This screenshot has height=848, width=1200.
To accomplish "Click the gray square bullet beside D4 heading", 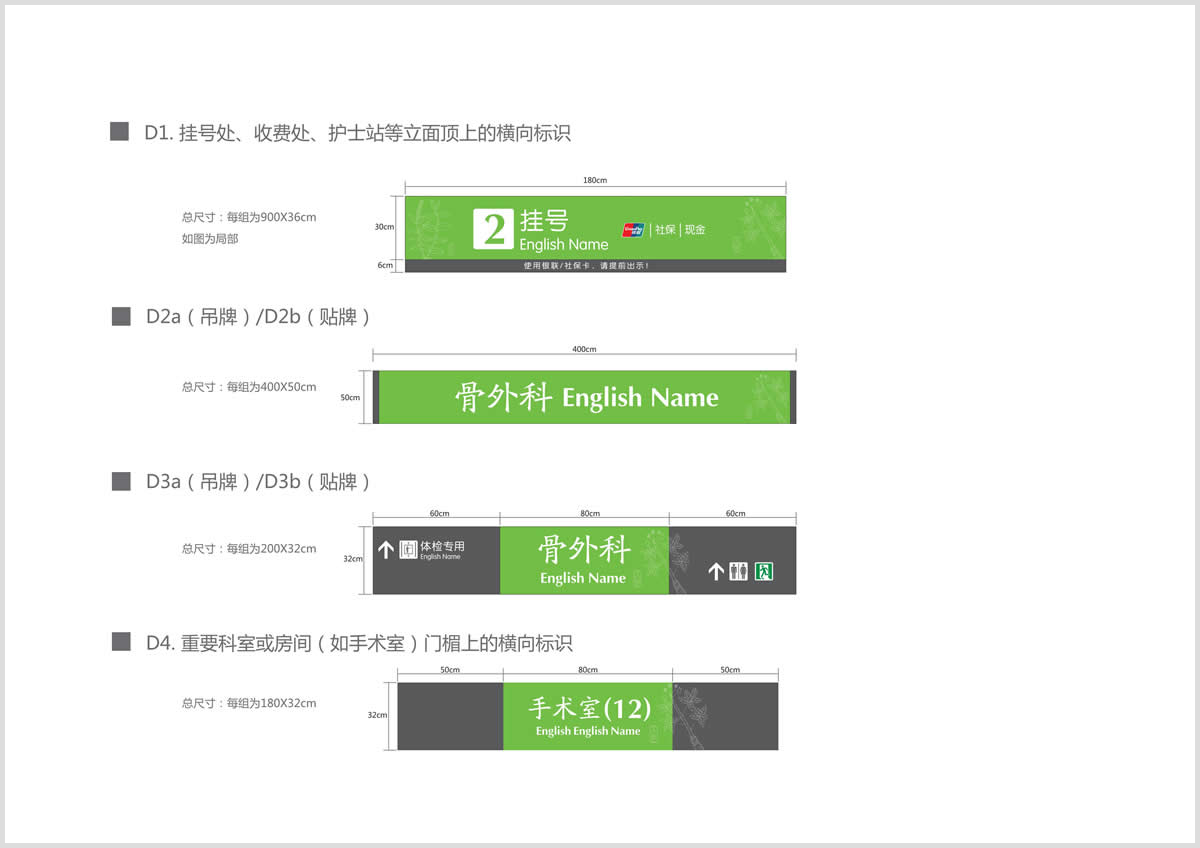I will click(121, 642).
